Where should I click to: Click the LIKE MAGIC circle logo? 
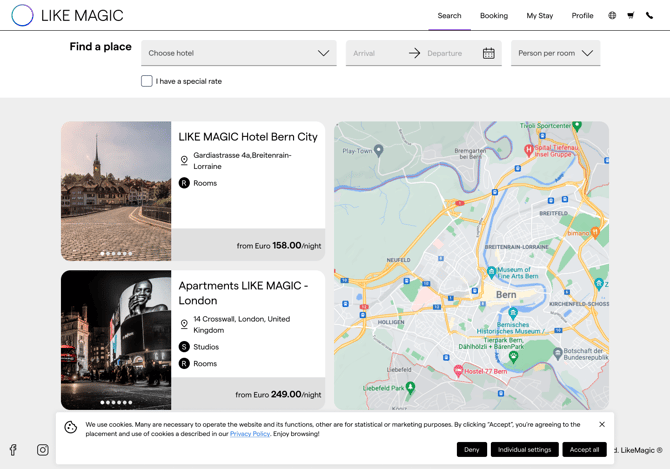point(22,16)
